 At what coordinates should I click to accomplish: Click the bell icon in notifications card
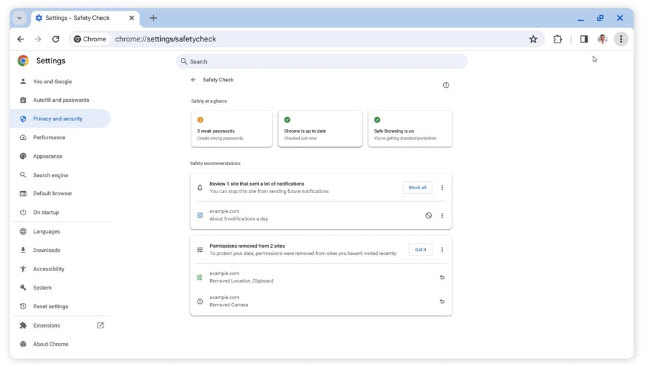(x=200, y=187)
